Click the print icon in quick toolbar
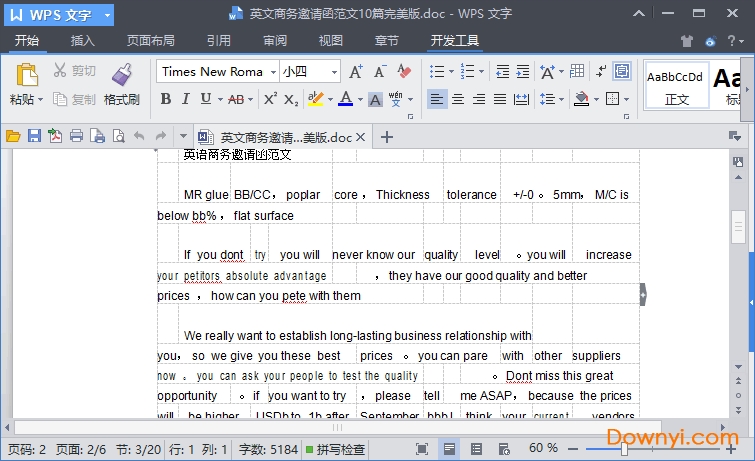Image resolution: width=755 pixels, height=461 pixels. (76, 136)
